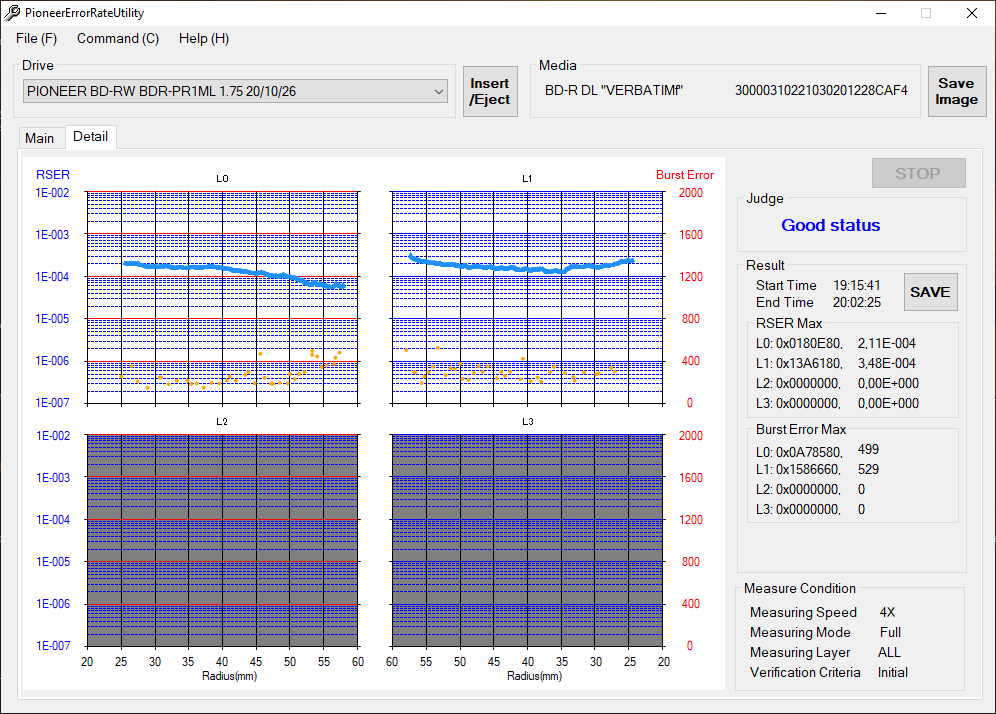The height and width of the screenshot is (714, 996).
Task: Click the media ID 300003102210302012­28CAF4 text
Action: tap(821, 91)
